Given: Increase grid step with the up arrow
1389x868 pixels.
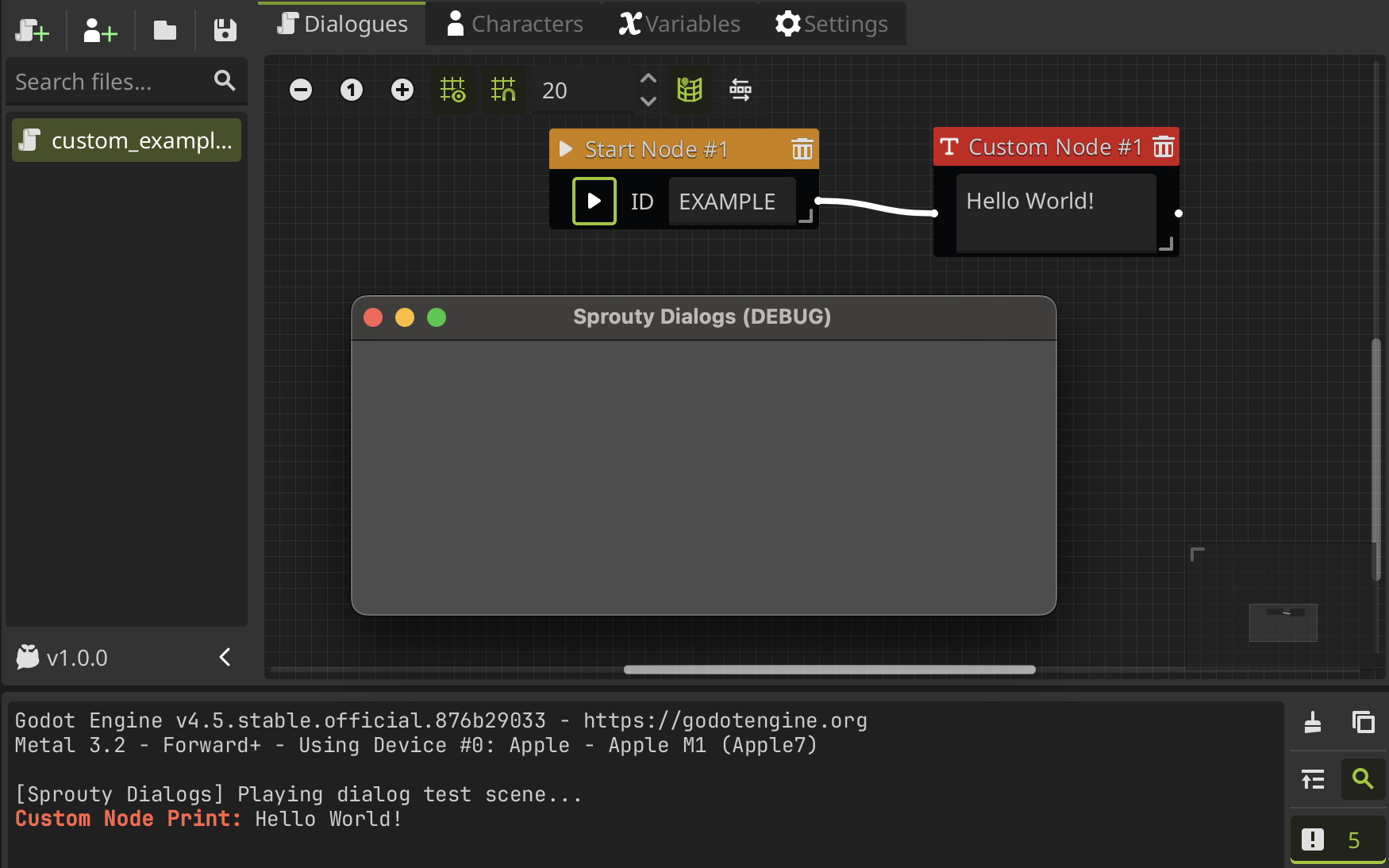Looking at the screenshot, I should [x=648, y=79].
